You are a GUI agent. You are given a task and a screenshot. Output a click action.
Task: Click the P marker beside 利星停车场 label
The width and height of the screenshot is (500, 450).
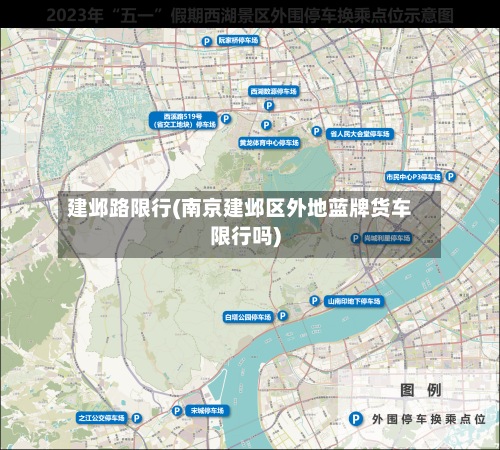pyautogui.click(x=355, y=238)
